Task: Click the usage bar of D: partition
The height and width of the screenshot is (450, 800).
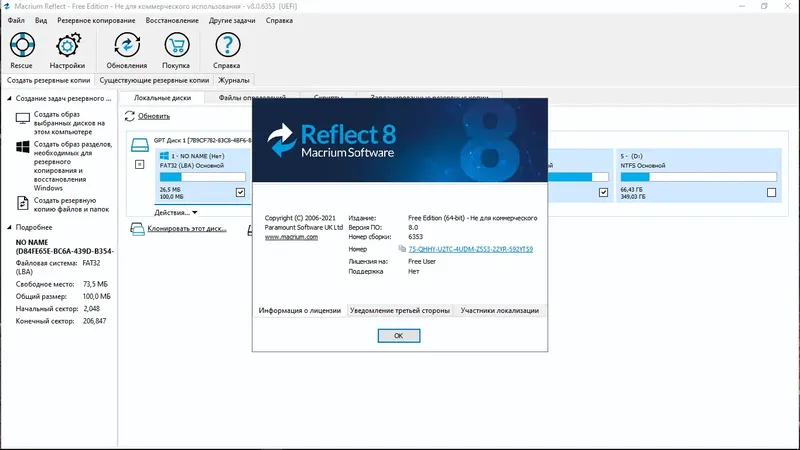Action: [x=698, y=177]
